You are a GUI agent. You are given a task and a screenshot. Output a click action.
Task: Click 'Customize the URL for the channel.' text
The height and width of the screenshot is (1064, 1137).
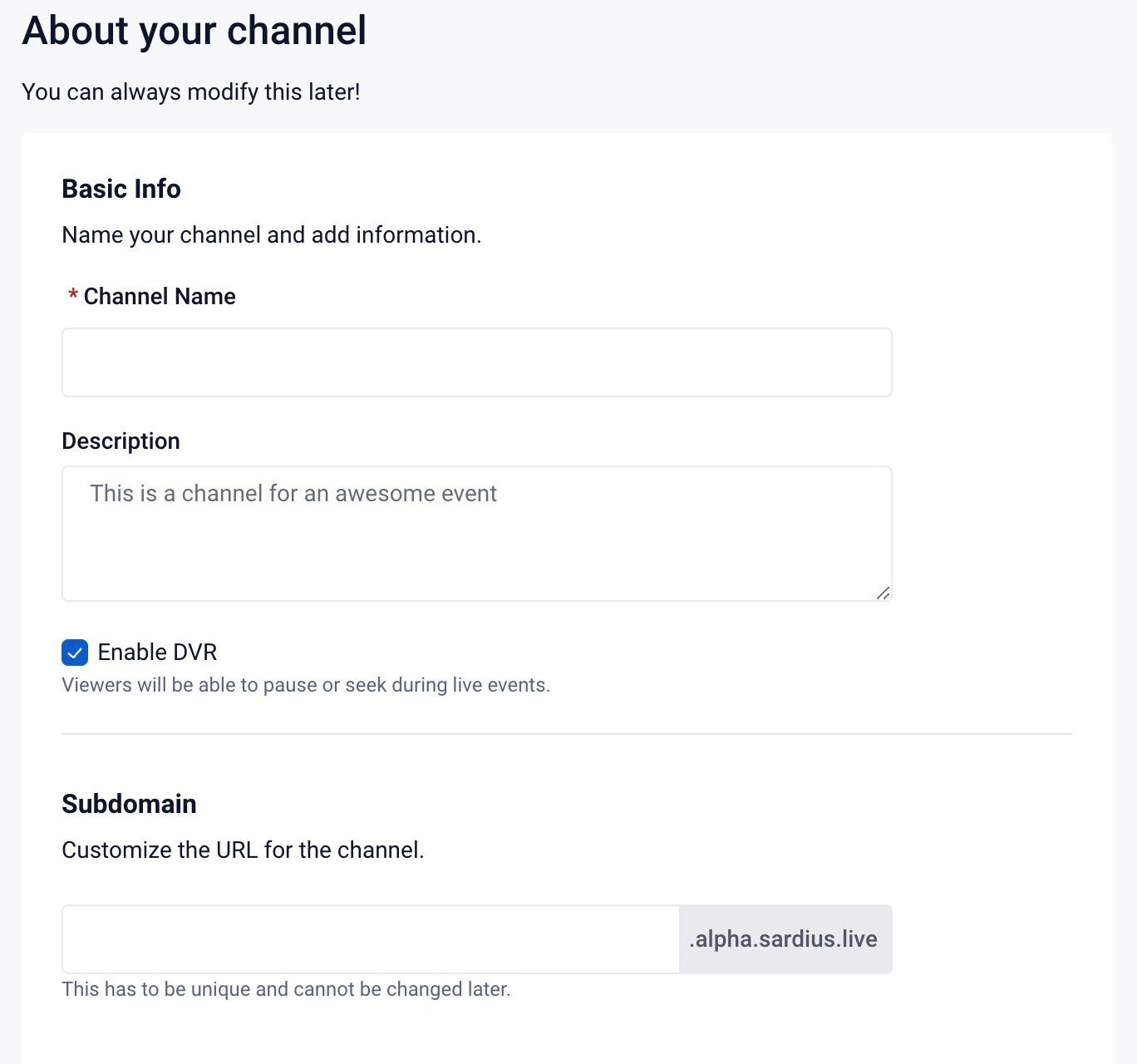[x=243, y=850]
